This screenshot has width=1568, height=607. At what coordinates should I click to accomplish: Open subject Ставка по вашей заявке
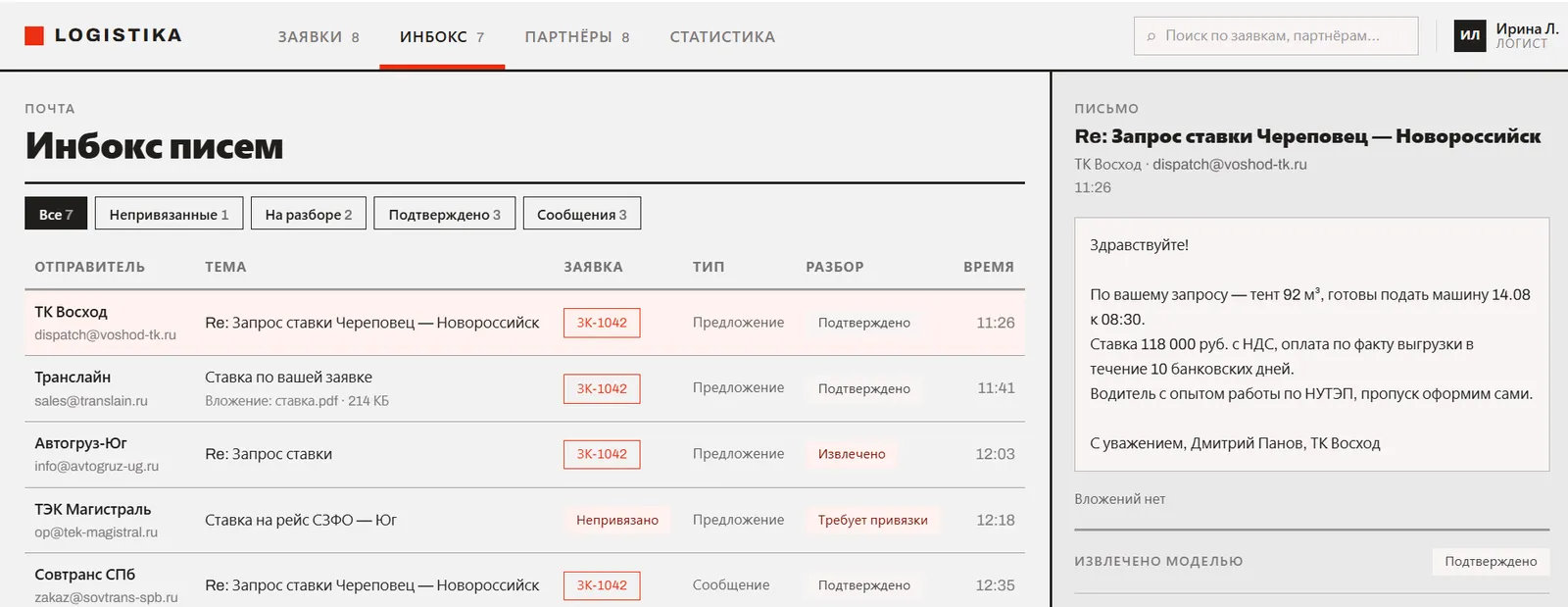pyautogui.click(x=288, y=378)
